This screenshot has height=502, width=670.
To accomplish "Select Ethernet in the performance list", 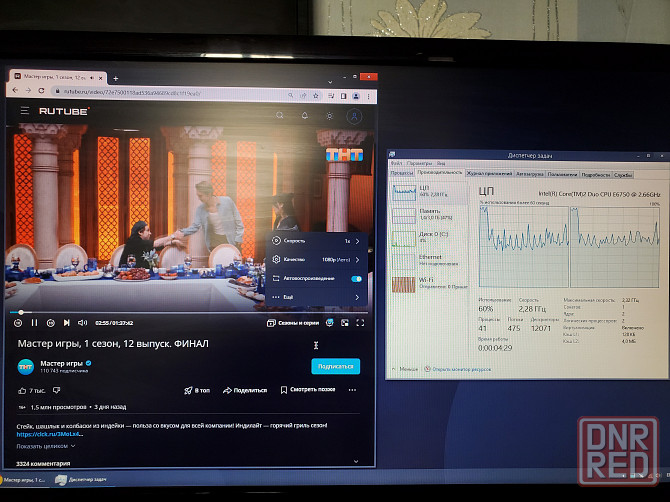I will point(429,261).
